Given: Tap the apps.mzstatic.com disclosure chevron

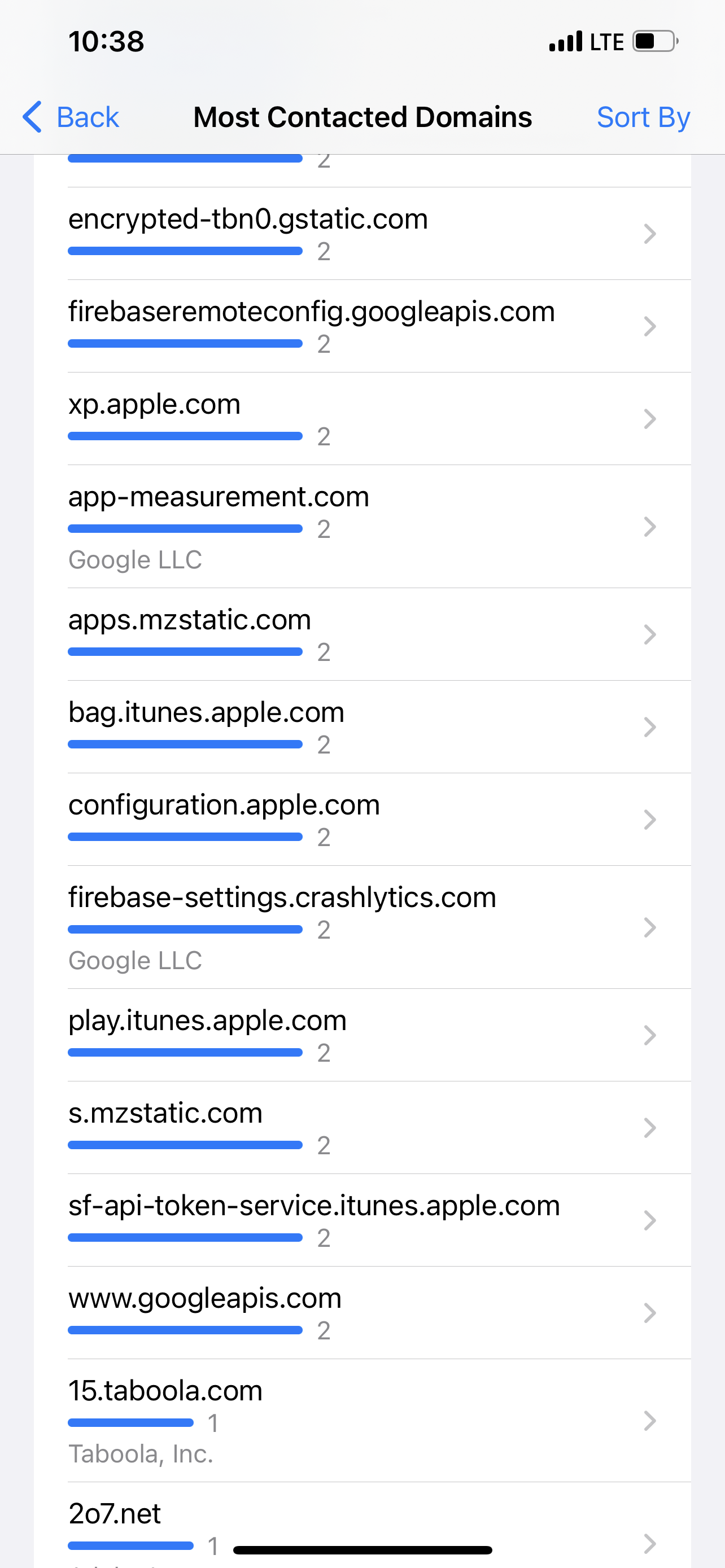Looking at the screenshot, I should point(649,634).
